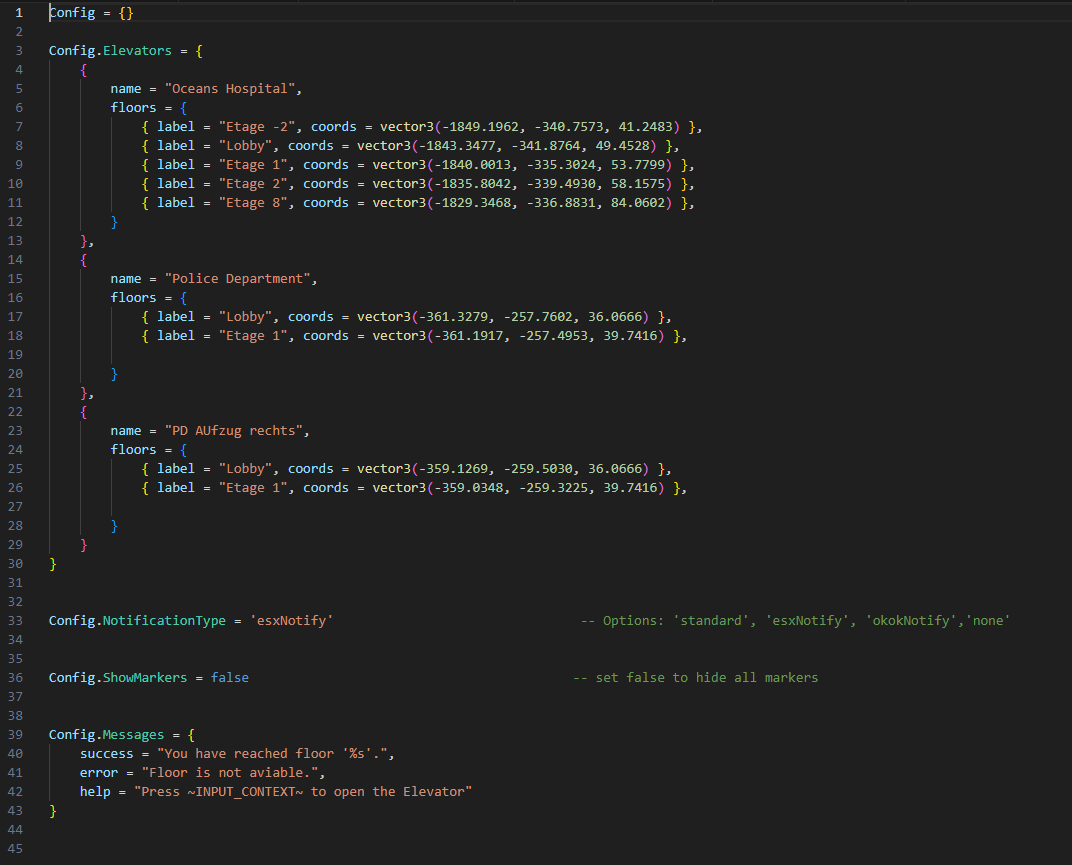Click the string "Etage 2"
This screenshot has height=865, width=1072.
(x=253, y=184)
